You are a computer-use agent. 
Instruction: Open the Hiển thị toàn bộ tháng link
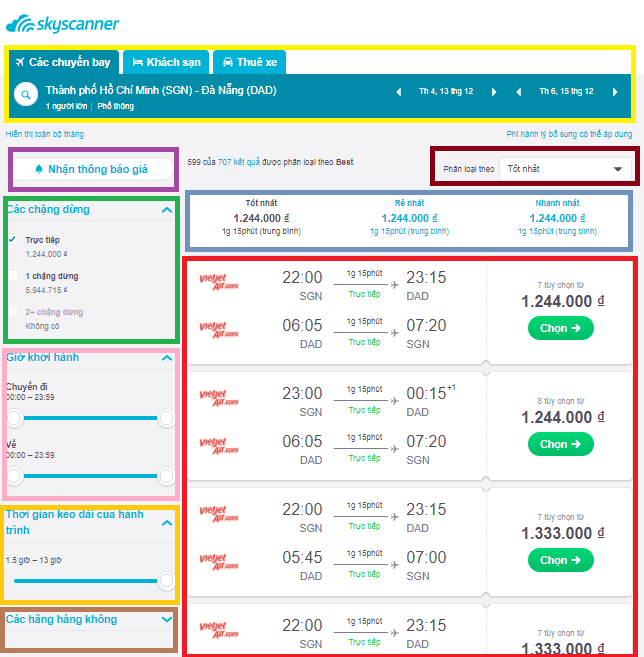(x=45, y=134)
